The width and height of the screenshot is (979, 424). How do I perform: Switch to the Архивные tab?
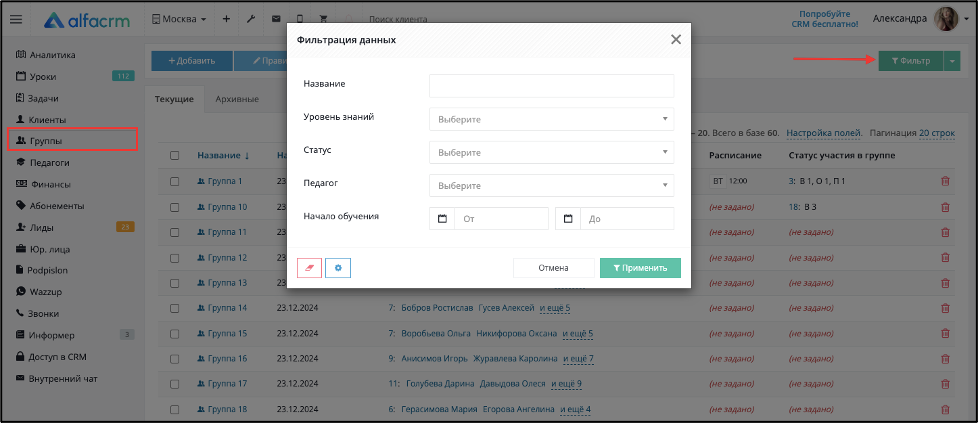point(237,99)
